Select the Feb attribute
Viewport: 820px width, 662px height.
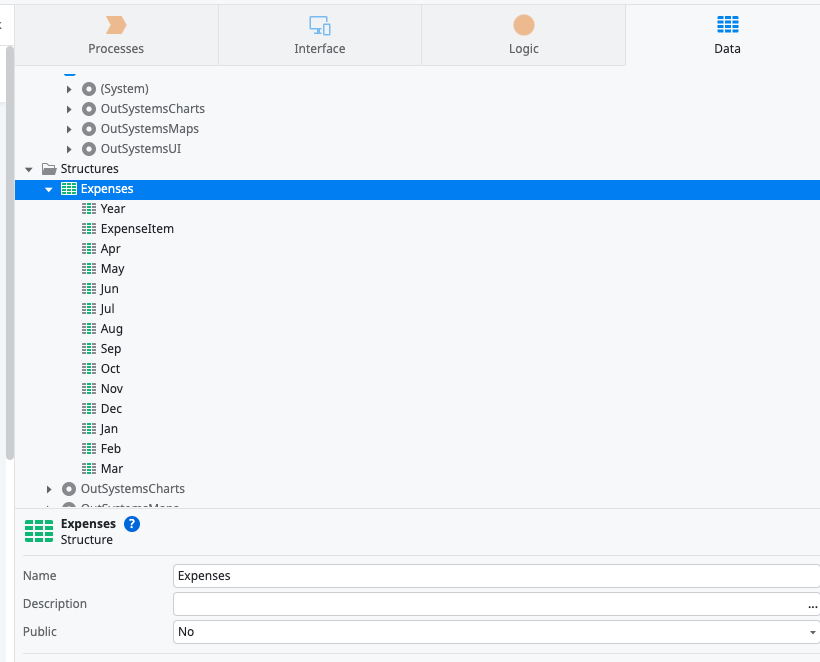coord(111,449)
